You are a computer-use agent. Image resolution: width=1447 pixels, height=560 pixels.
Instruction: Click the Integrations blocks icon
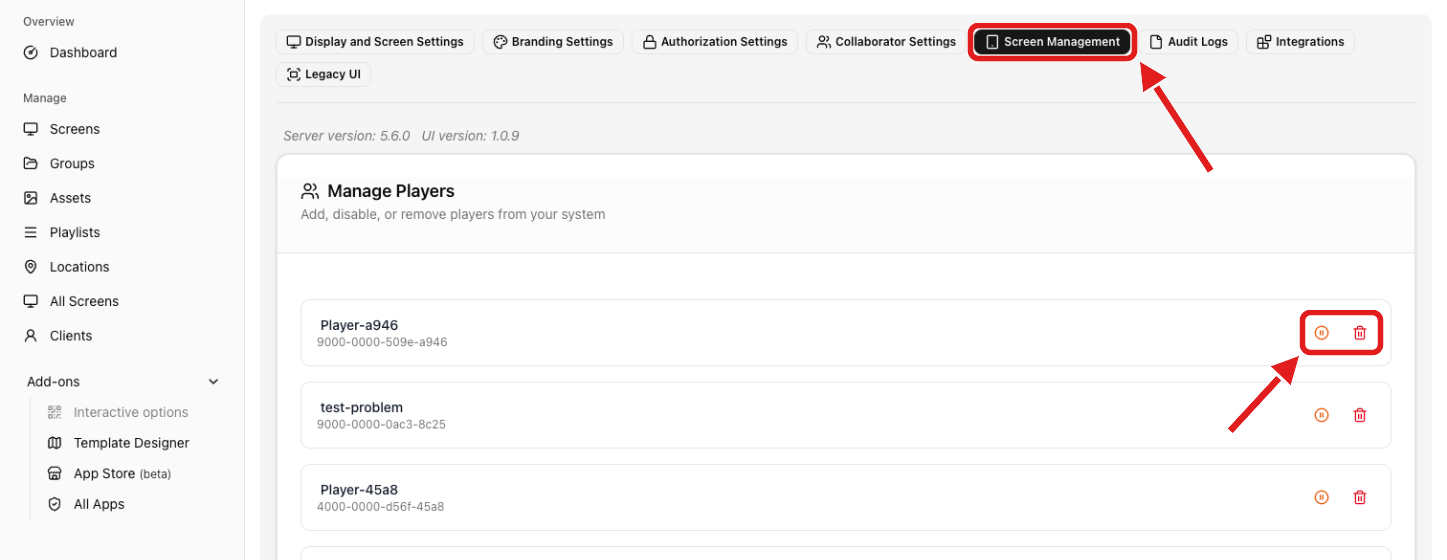point(1264,42)
